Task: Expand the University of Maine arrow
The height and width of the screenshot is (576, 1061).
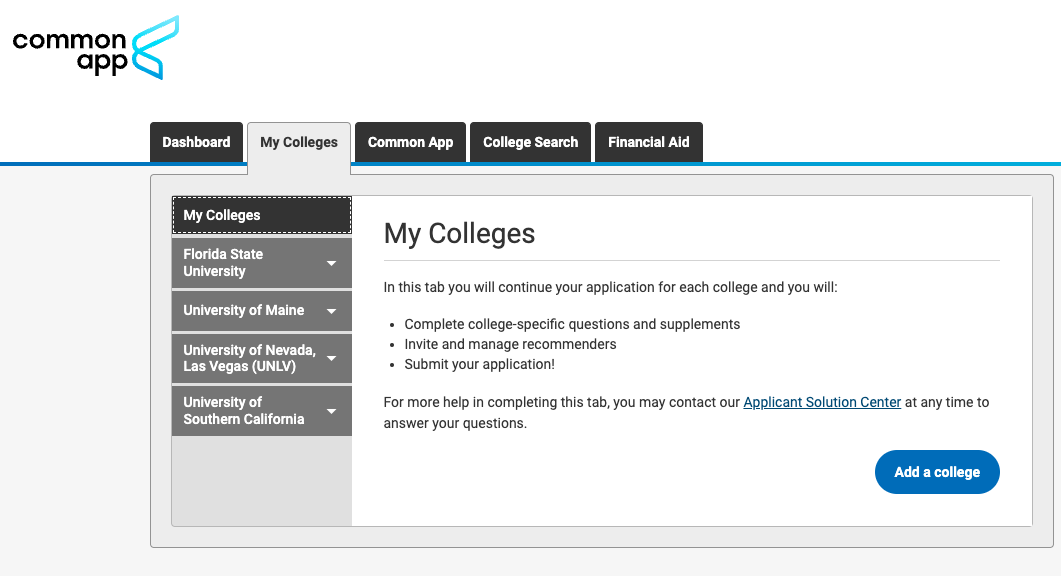Action: [x=331, y=311]
